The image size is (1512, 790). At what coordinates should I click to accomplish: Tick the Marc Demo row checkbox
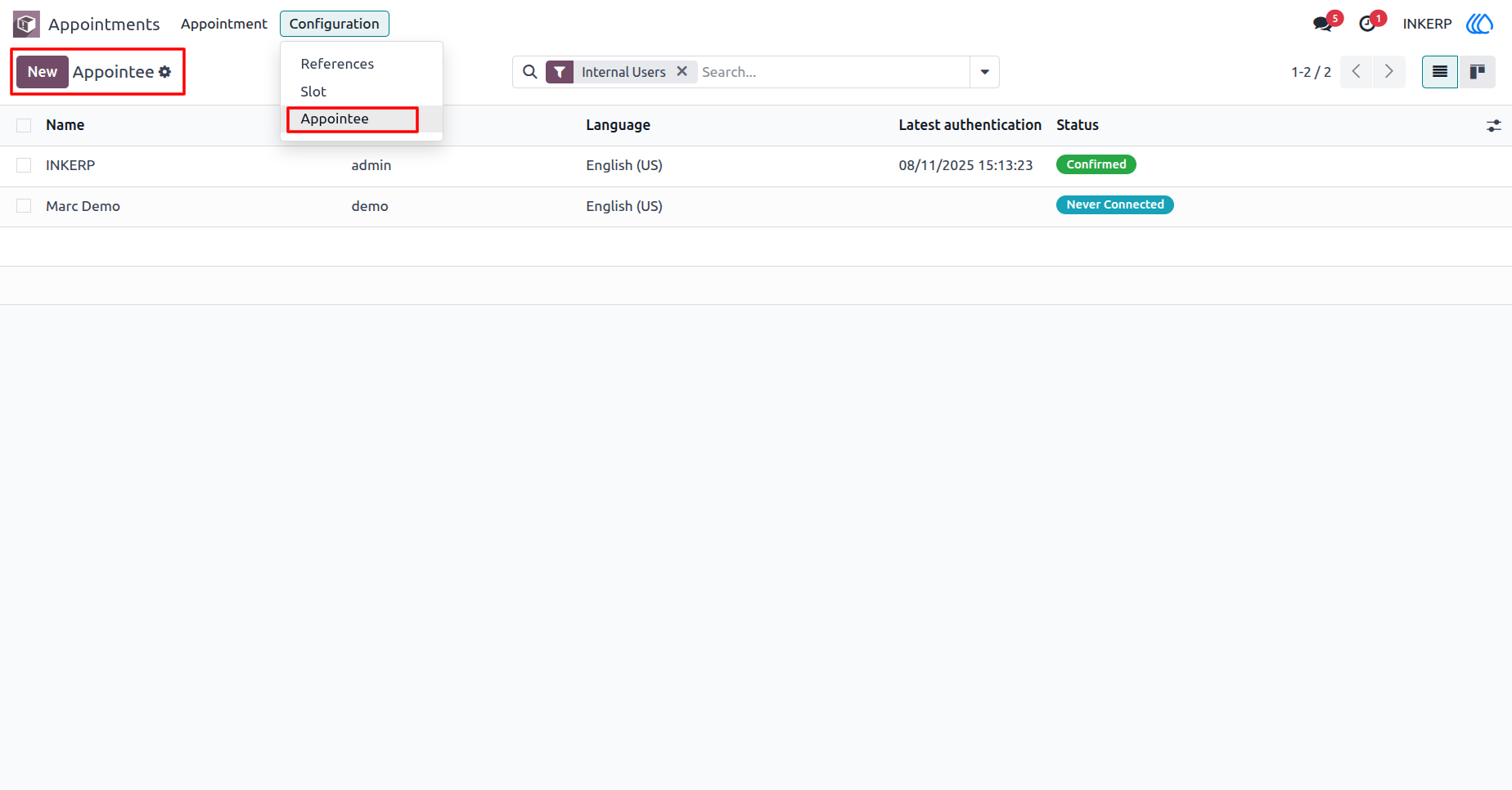(x=24, y=206)
